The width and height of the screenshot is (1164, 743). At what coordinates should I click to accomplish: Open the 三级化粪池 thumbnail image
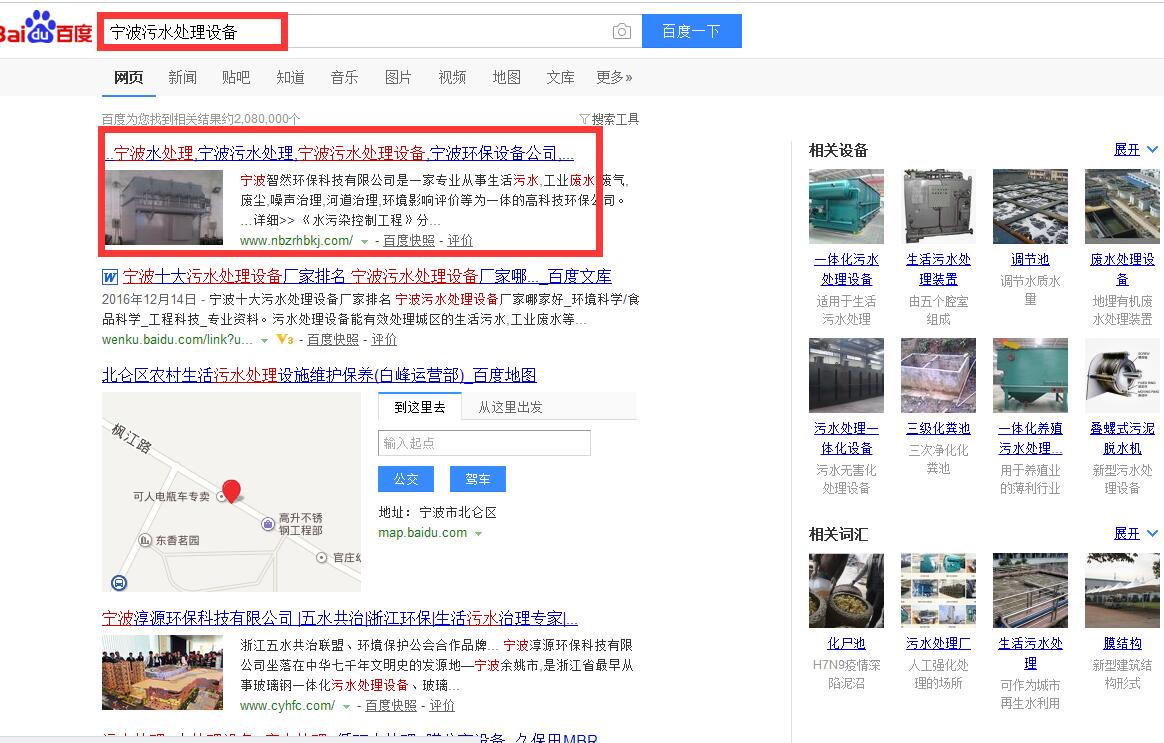[938, 376]
